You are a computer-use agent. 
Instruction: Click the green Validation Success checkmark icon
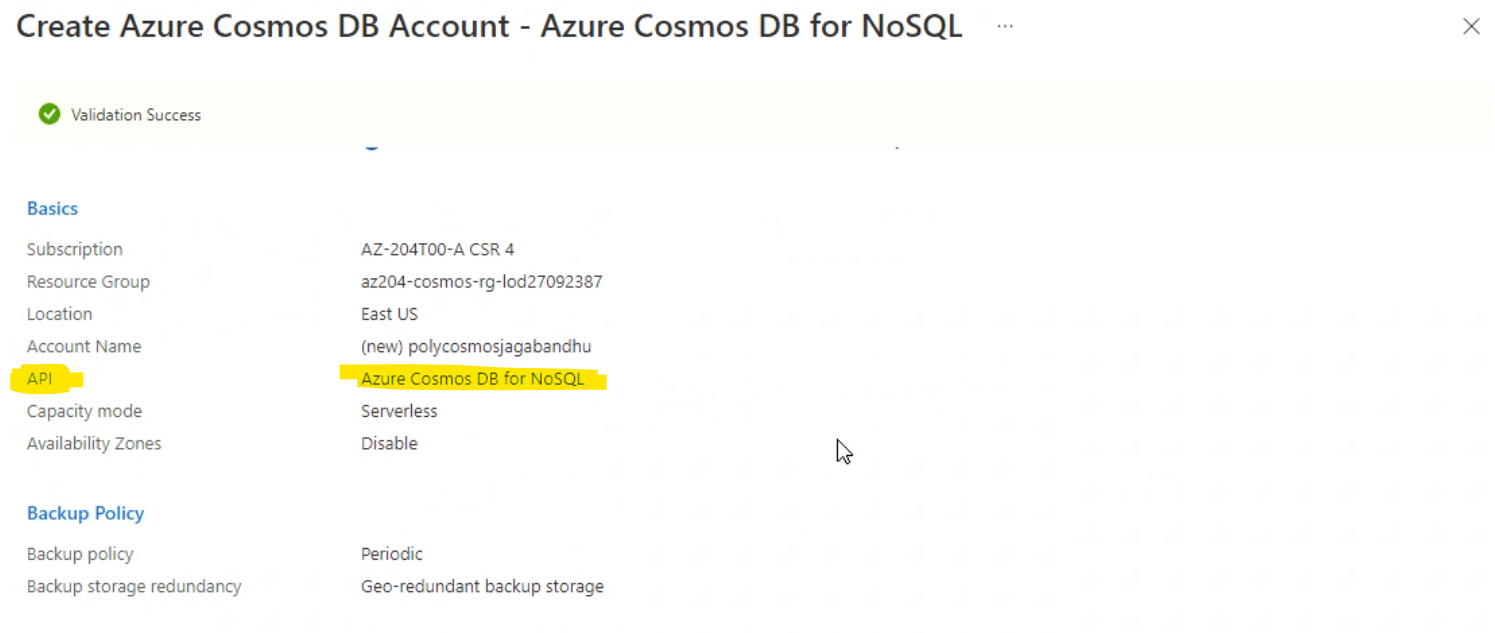tap(48, 114)
